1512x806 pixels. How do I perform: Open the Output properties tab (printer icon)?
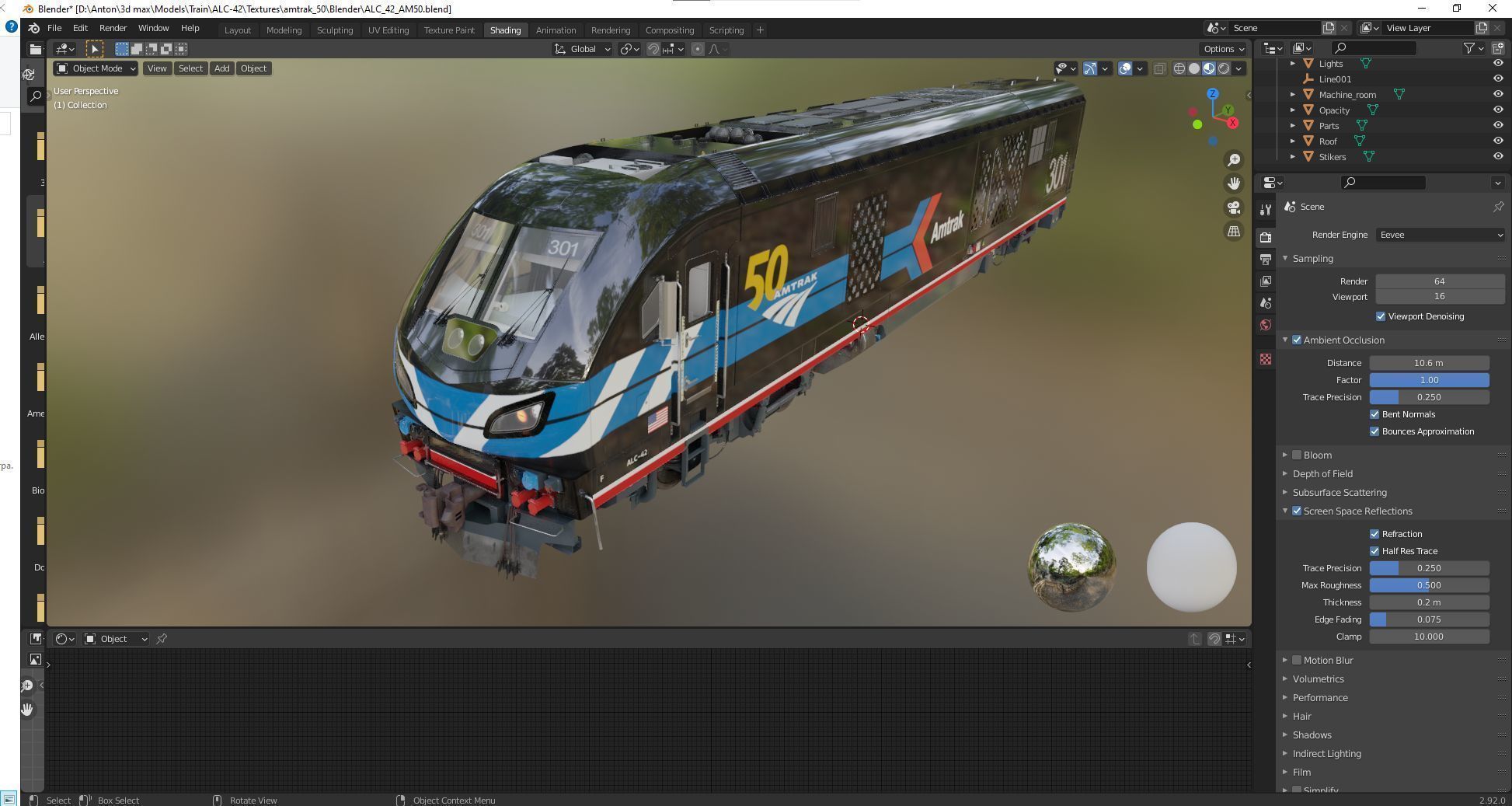(1266, 259)
